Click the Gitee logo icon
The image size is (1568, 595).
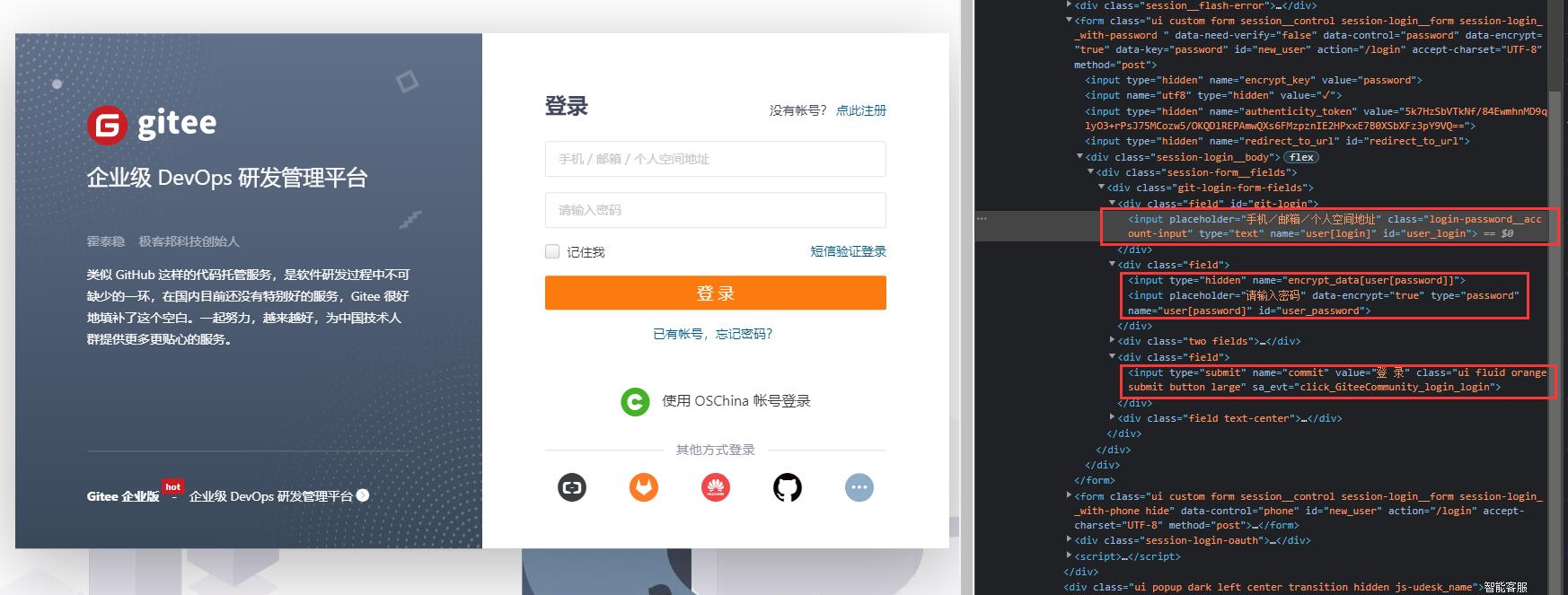click(107, 125)
